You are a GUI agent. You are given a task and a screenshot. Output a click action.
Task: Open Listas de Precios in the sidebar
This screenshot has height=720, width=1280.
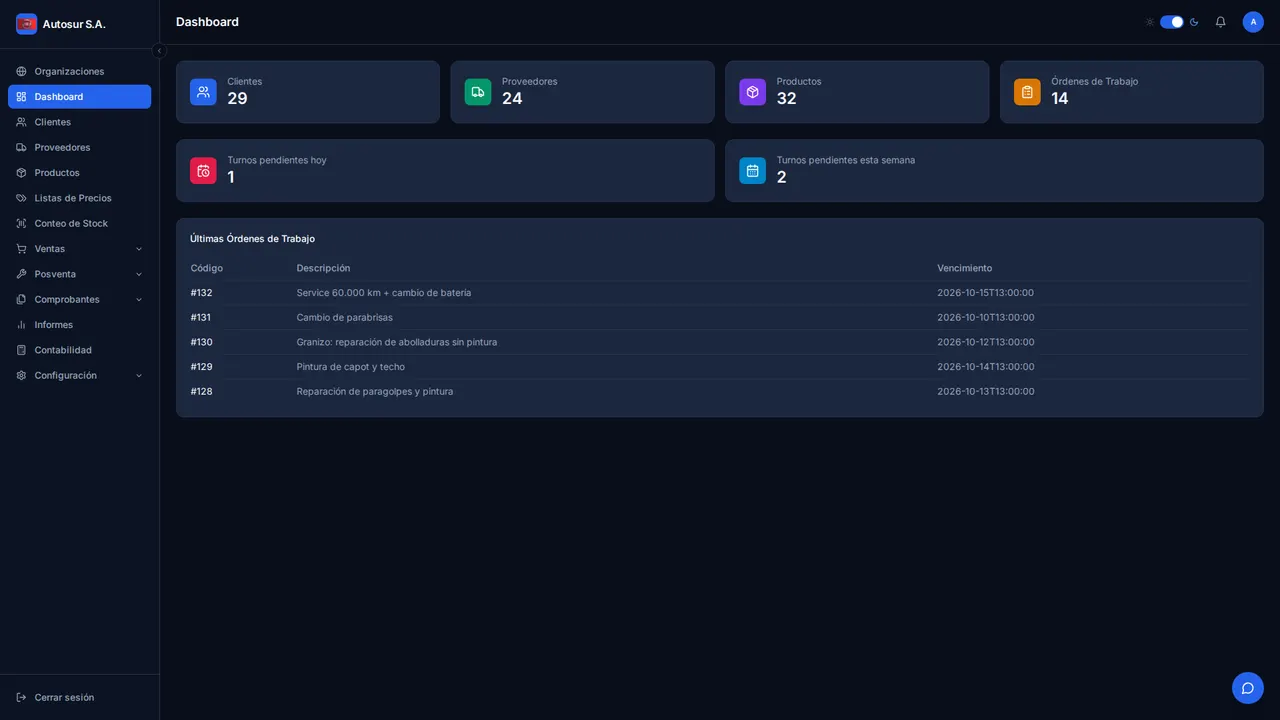(80, 198)
